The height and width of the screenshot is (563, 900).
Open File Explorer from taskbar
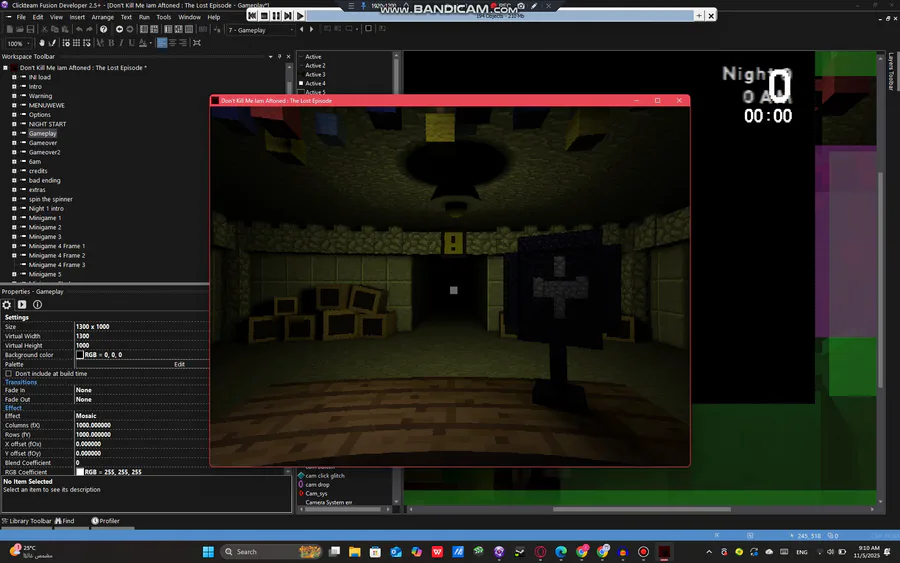pyautogui.click(x=355, y=552)
